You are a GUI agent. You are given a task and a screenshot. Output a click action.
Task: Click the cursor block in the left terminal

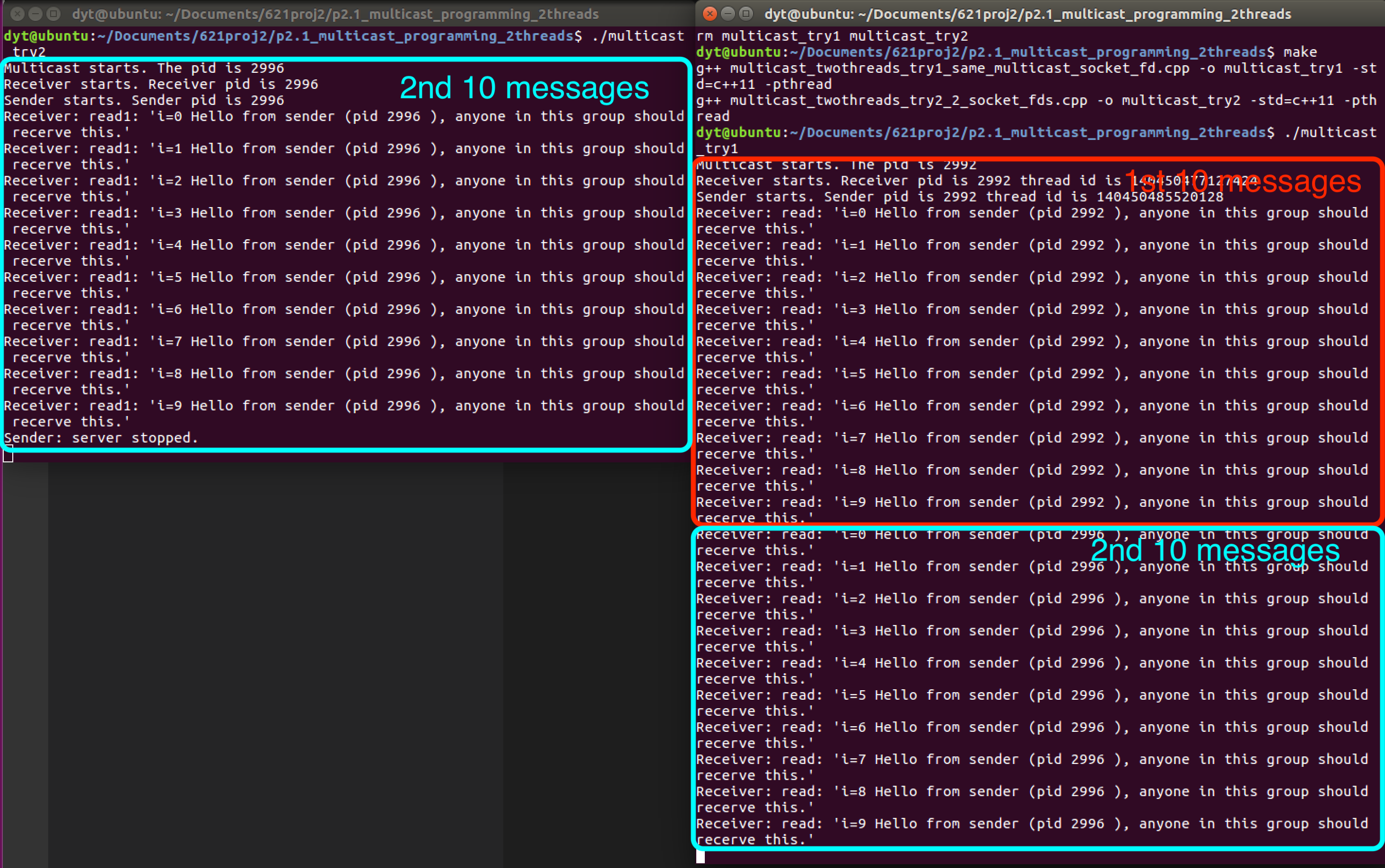click(x=8, y=456)
